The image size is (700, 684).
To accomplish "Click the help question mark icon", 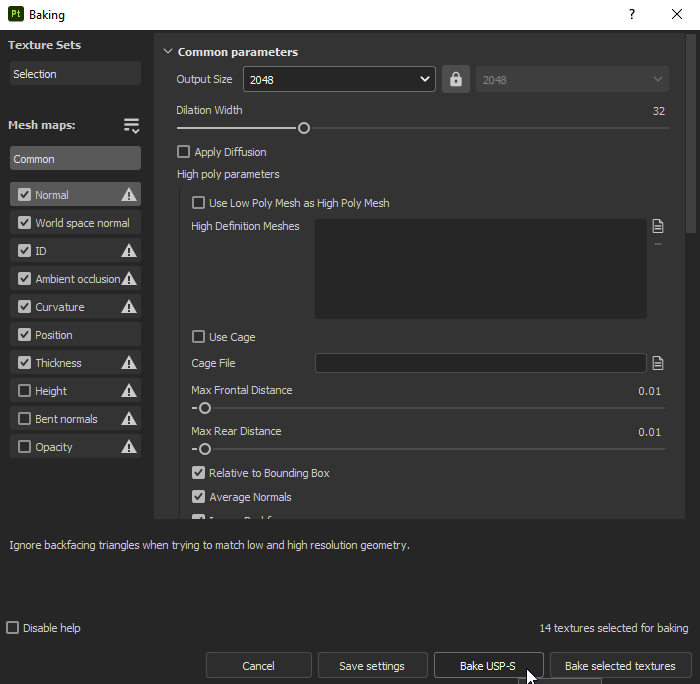I will pos(632,15).
